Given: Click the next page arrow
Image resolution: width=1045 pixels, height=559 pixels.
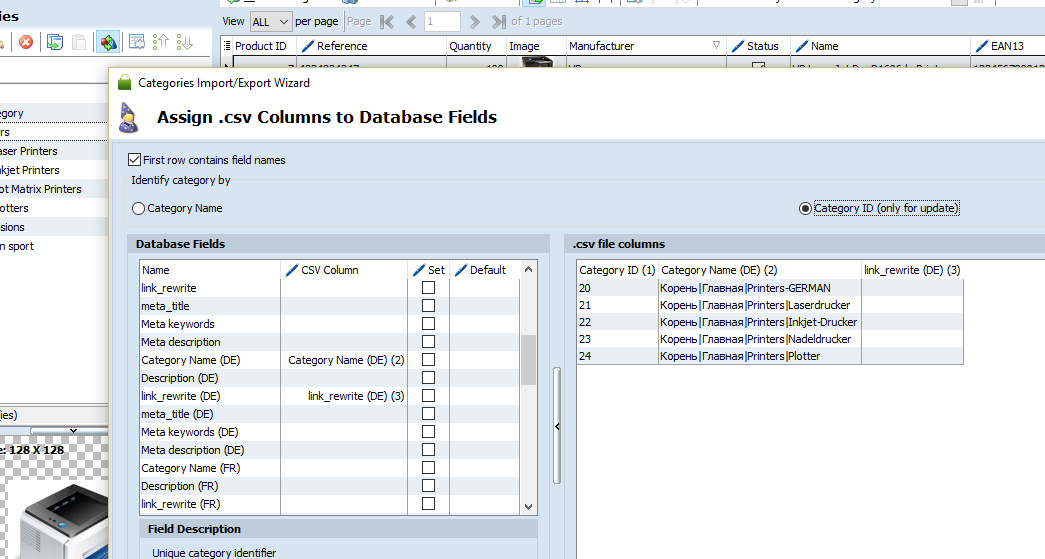Looking at the screenshot, I should pos(474,21).
